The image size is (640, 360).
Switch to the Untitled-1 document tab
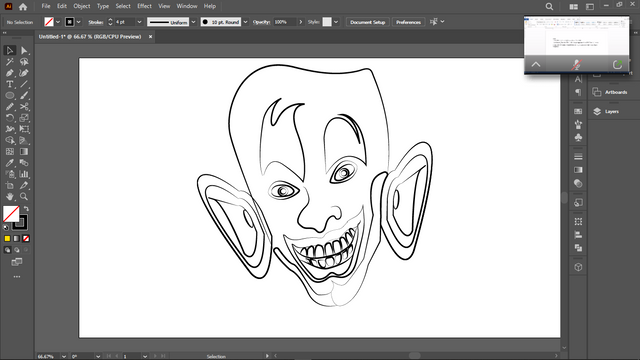tap(90, 37)
